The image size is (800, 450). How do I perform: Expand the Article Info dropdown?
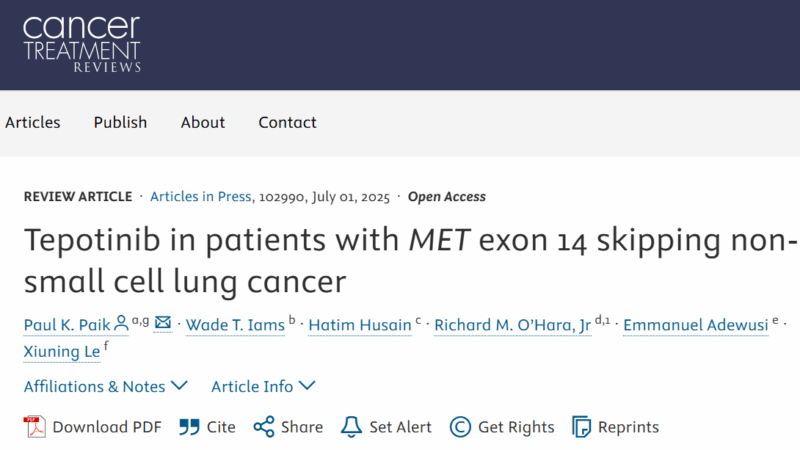263,387
